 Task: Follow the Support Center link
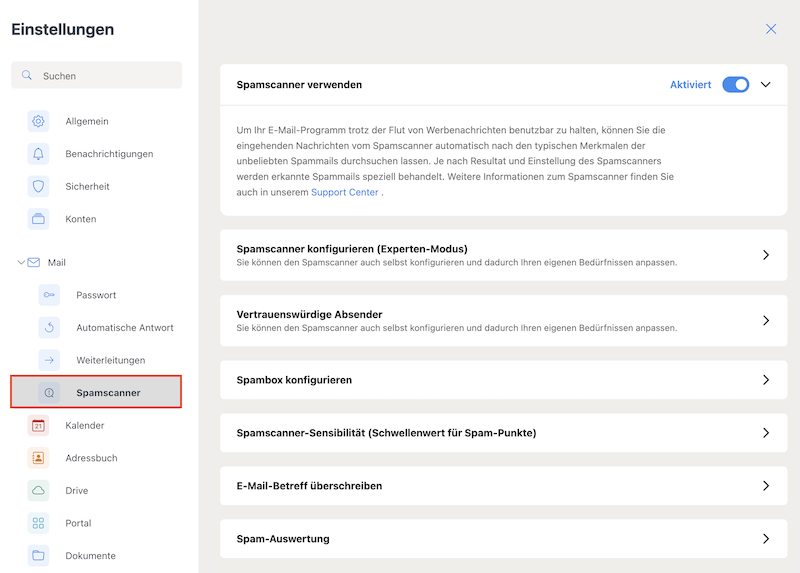pos(345,192)
